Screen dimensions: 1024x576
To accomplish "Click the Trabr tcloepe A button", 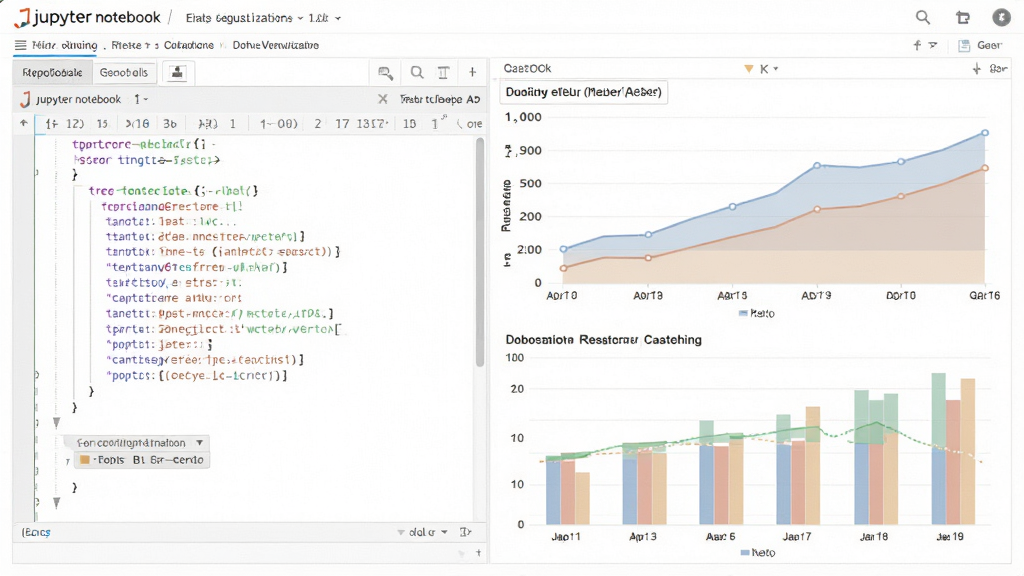I will [440, 99].
